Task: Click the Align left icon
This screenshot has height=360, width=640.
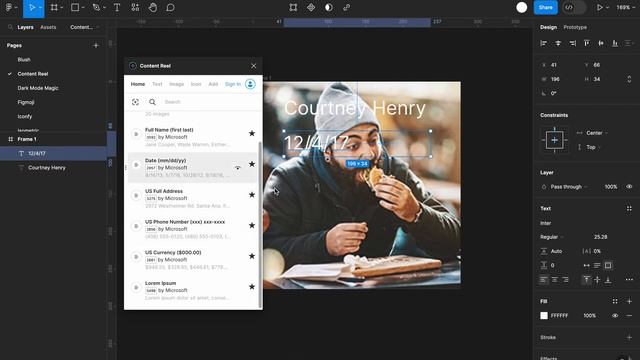Action: [x=543, y=43]
